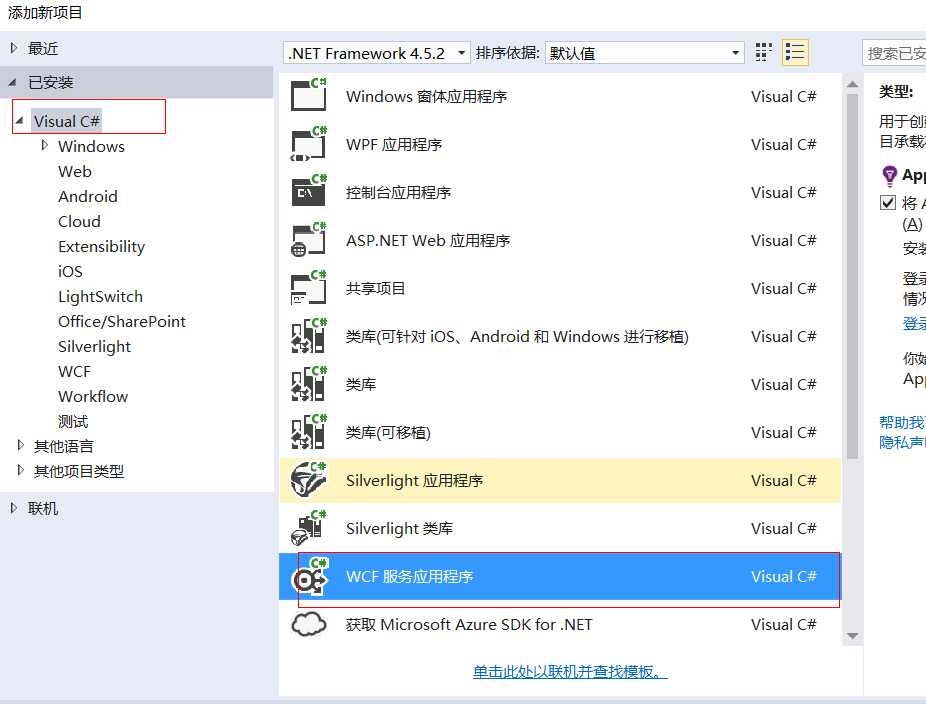The height and width of the screenshot is (704, 926).
Task: Collapse the 已安装 section
Action: point(12,82)
